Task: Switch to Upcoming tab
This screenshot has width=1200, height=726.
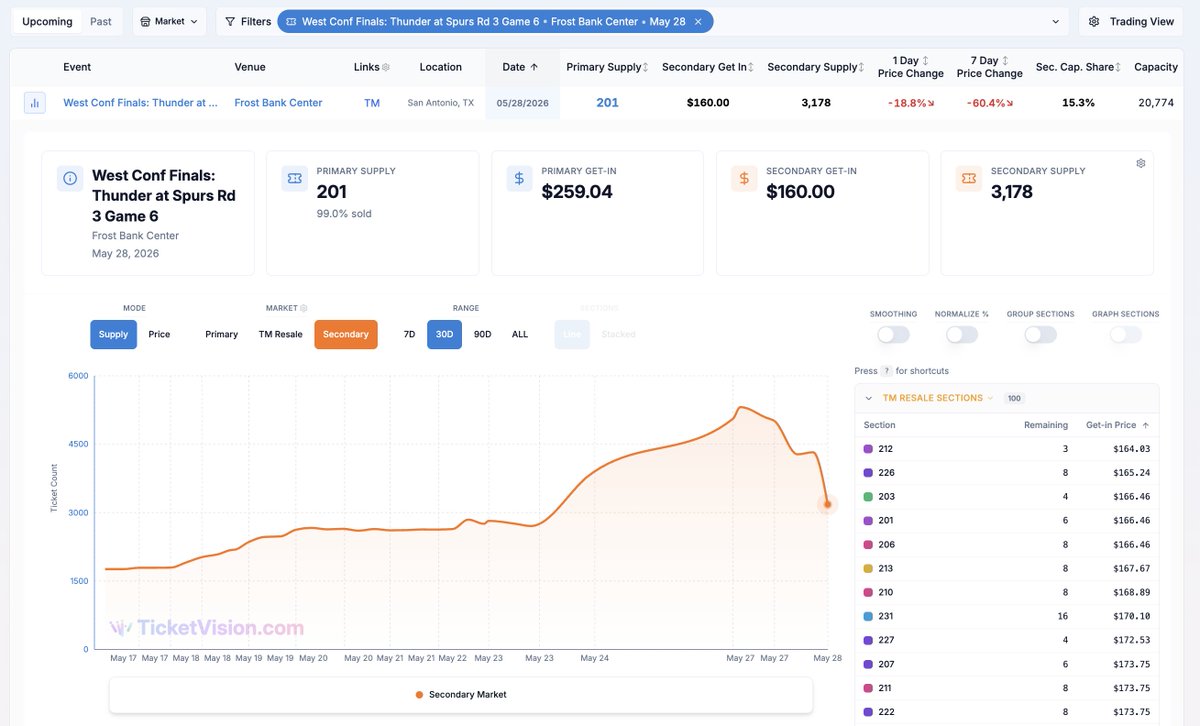Action: point(47,21)
